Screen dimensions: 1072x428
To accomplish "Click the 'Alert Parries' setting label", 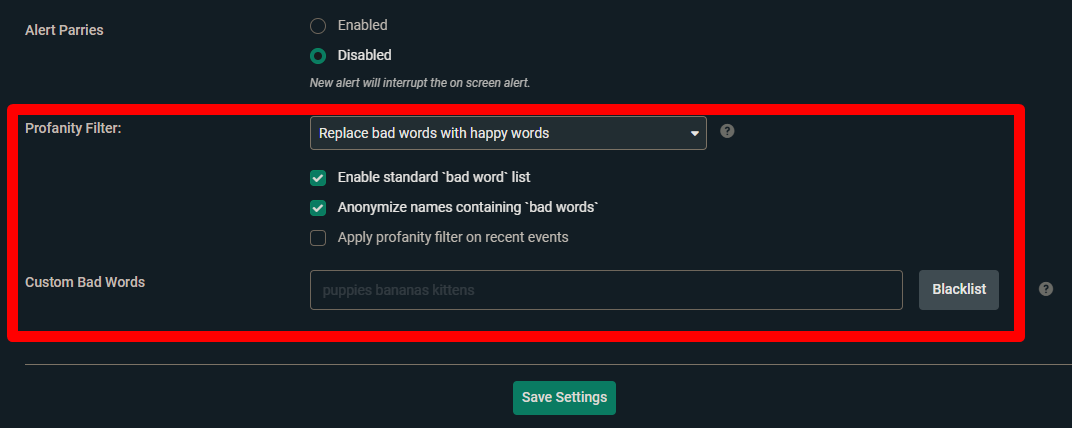I will tap(64, 30).
